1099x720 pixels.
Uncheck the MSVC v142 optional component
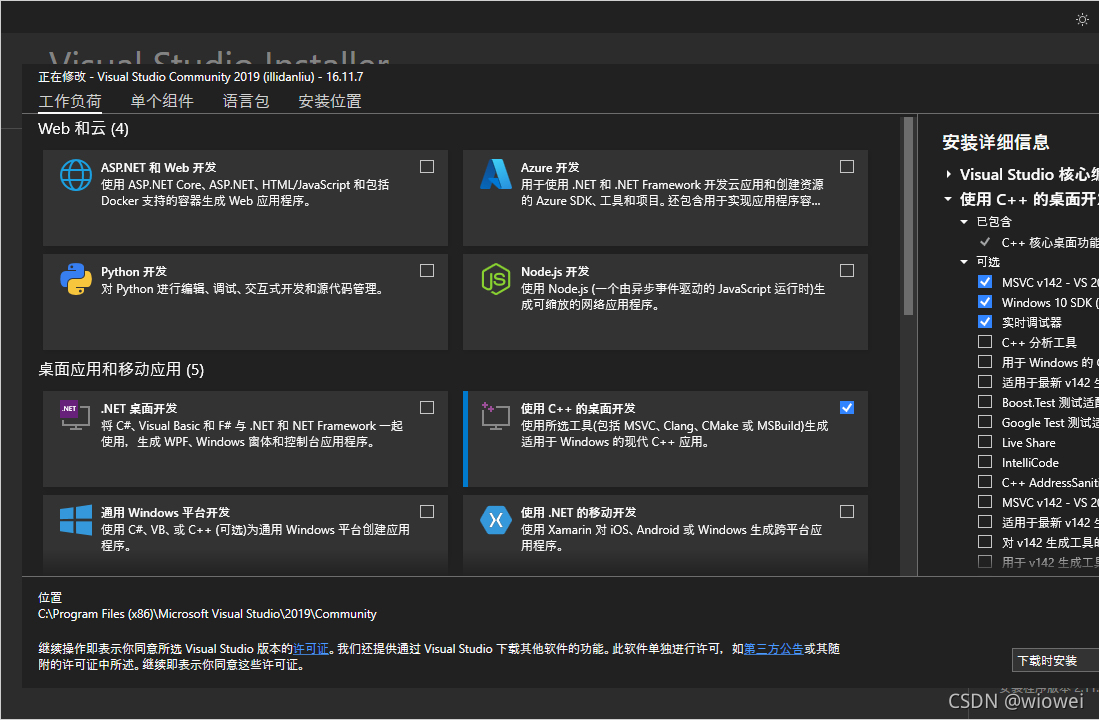pos(985,282)
